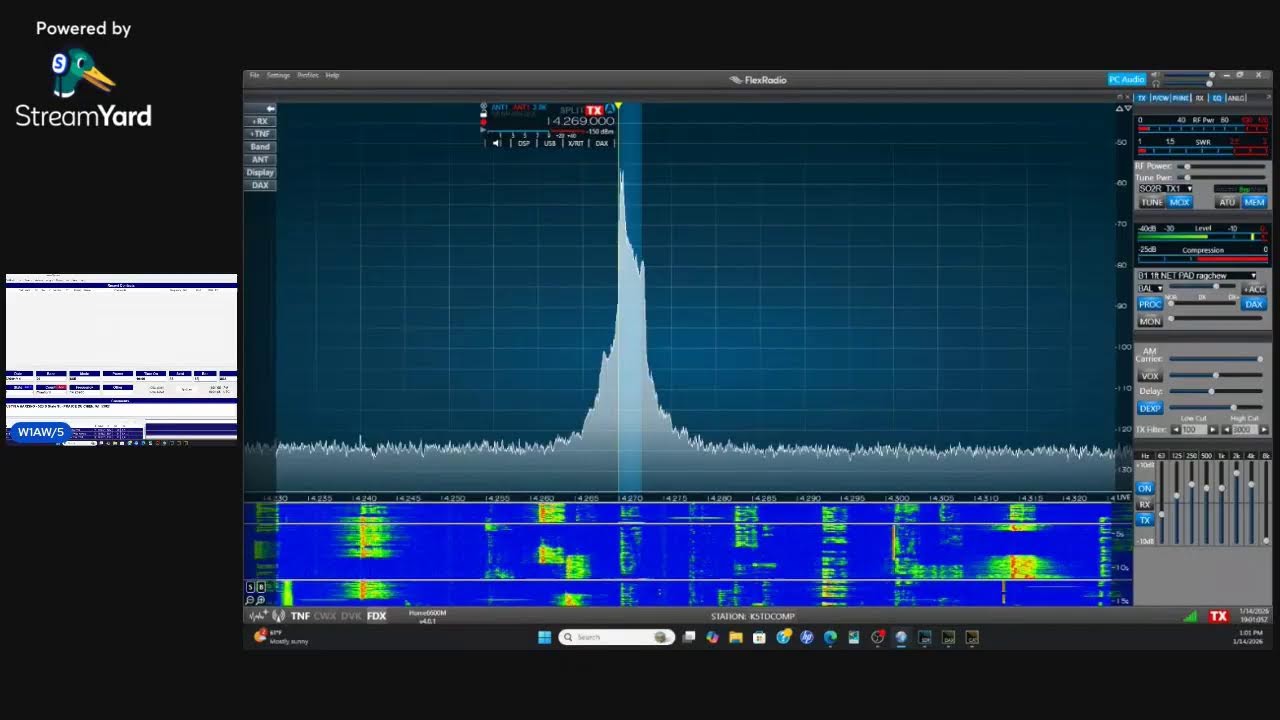
Task: Decrease TX filter high cut arrow
Action: point(1227,429)
